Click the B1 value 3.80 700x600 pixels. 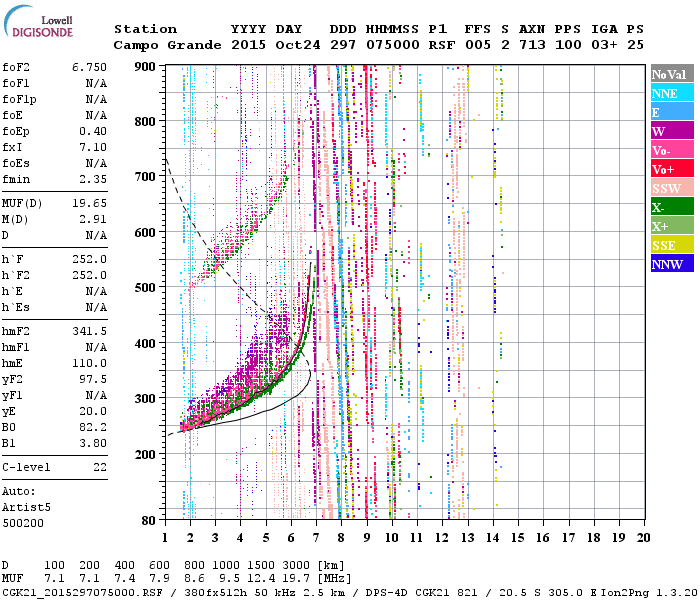(x=93, y=444)
